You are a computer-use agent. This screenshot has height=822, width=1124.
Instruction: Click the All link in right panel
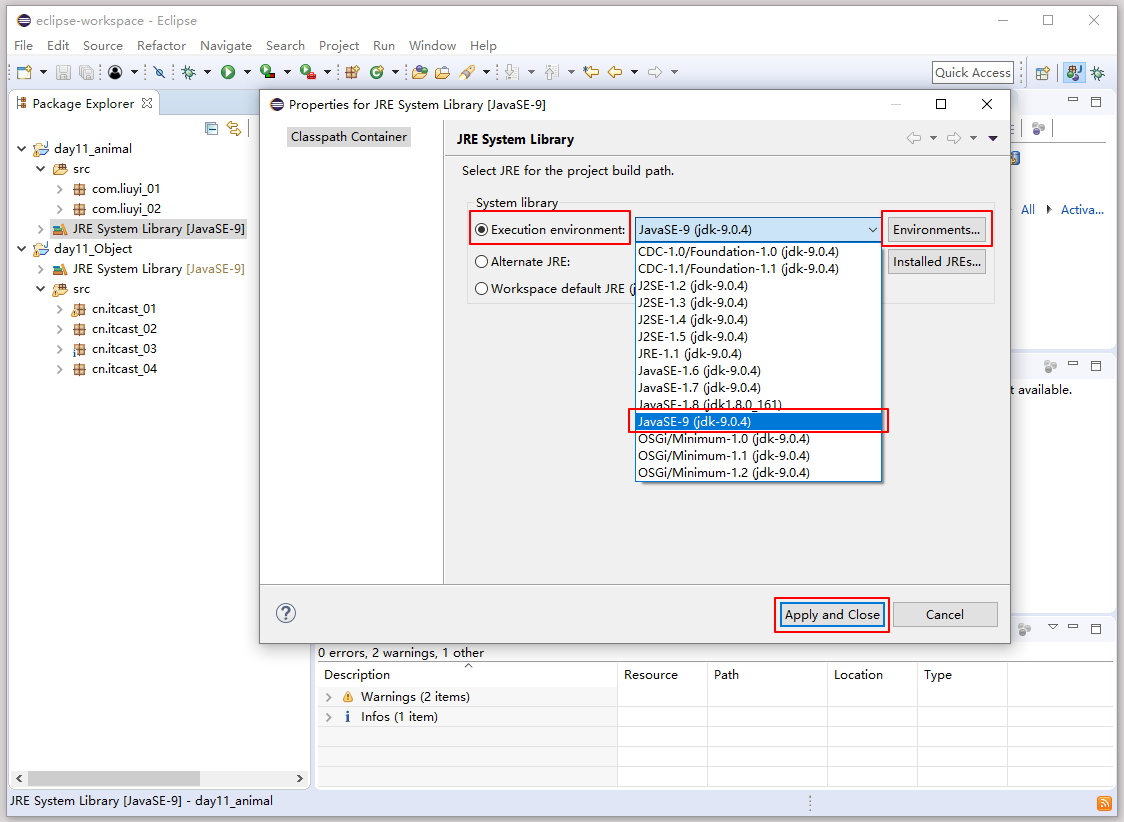[x=1028, y=209]
